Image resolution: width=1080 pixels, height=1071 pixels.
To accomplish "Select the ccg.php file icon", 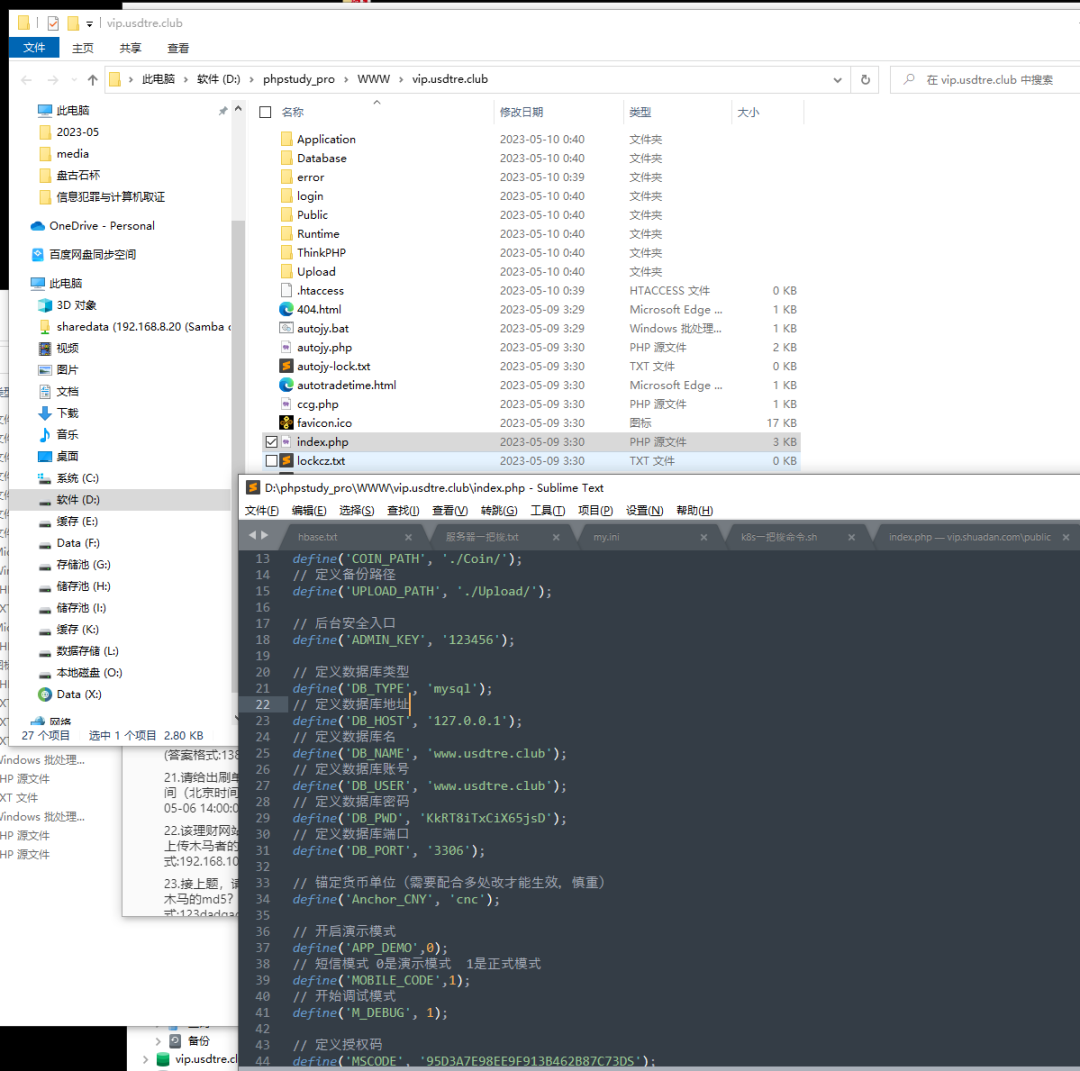I will [287, 404].
